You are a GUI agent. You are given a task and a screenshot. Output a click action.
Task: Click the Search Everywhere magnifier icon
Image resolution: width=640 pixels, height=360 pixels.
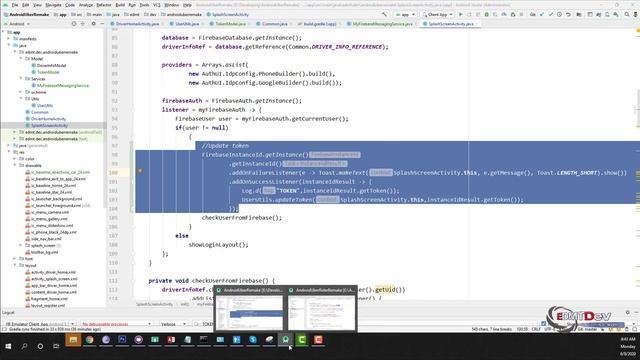tap(627, 14)
